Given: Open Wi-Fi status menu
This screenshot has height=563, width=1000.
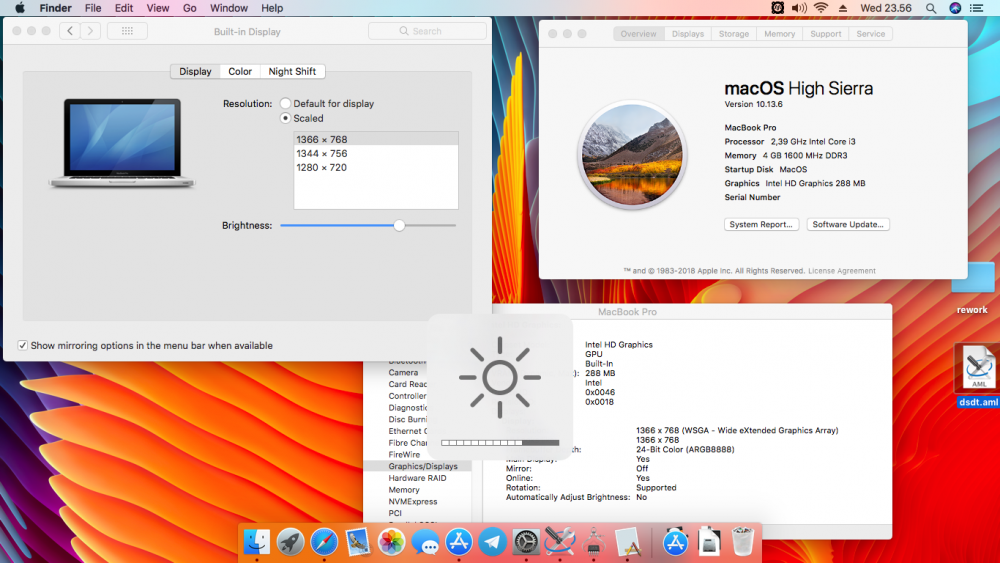Looking at the screenshot, I should tap(821, 8).
